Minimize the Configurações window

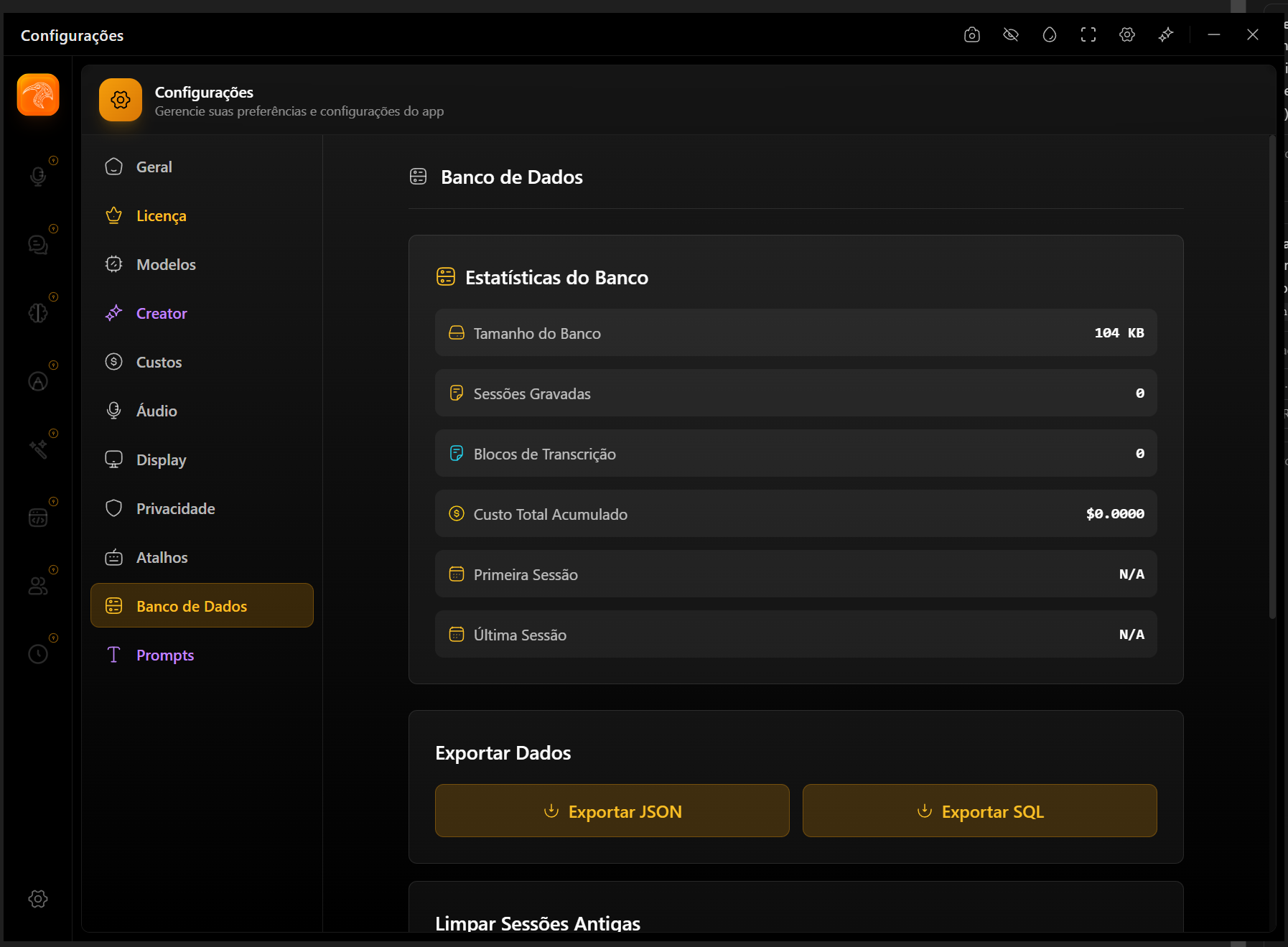[x=1214, y=34]
